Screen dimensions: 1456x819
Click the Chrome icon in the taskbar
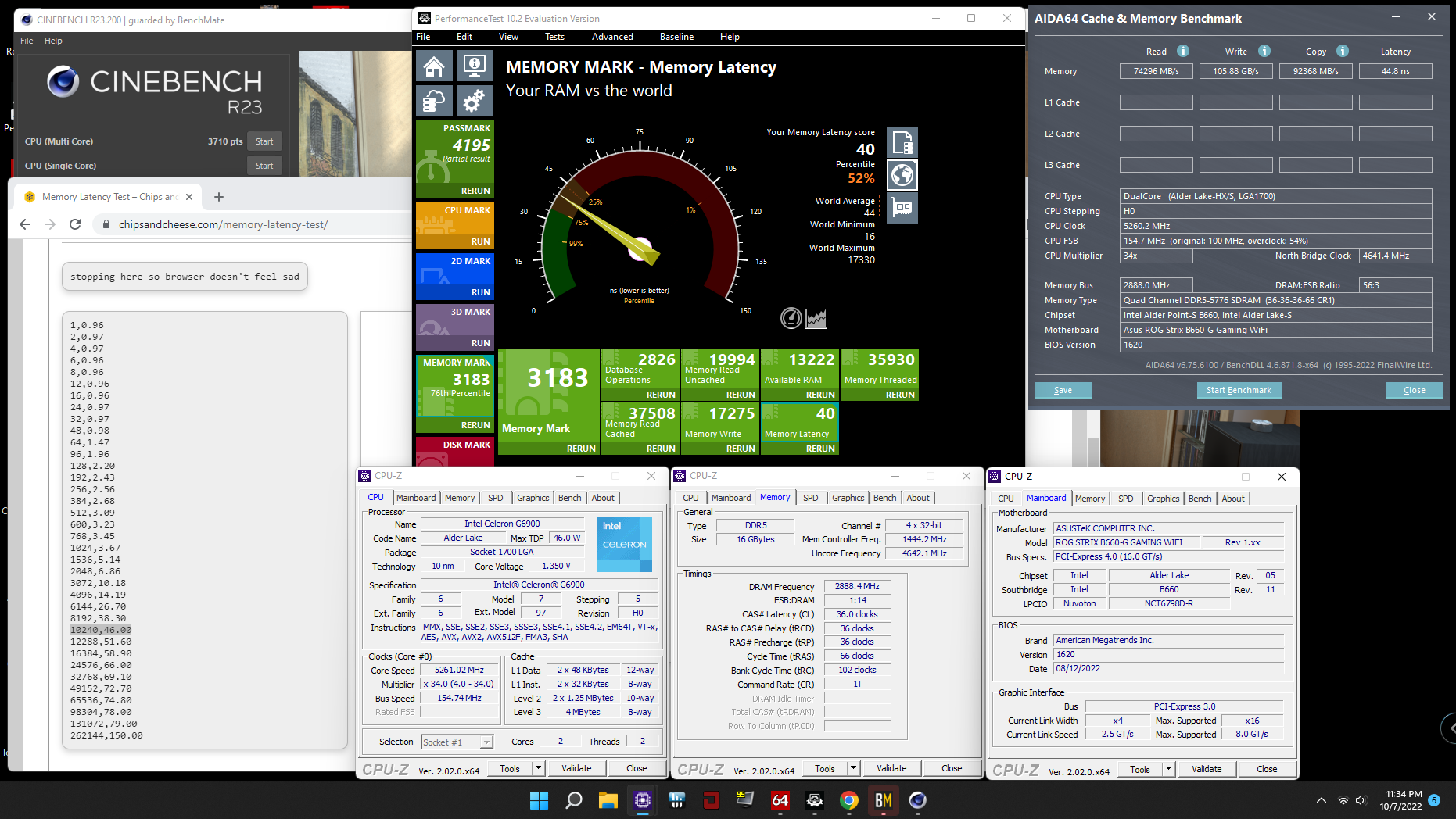[x=849, y=800]
